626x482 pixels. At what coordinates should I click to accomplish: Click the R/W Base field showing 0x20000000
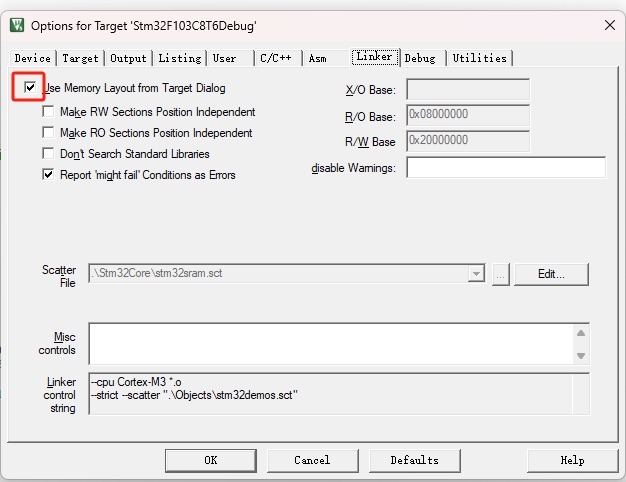click(x=468, y=141)
